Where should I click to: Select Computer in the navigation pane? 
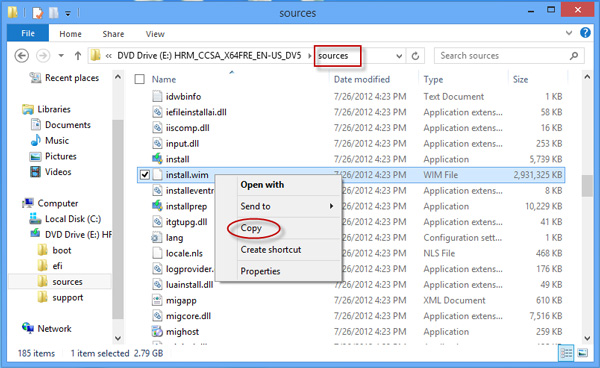[58, 204]
